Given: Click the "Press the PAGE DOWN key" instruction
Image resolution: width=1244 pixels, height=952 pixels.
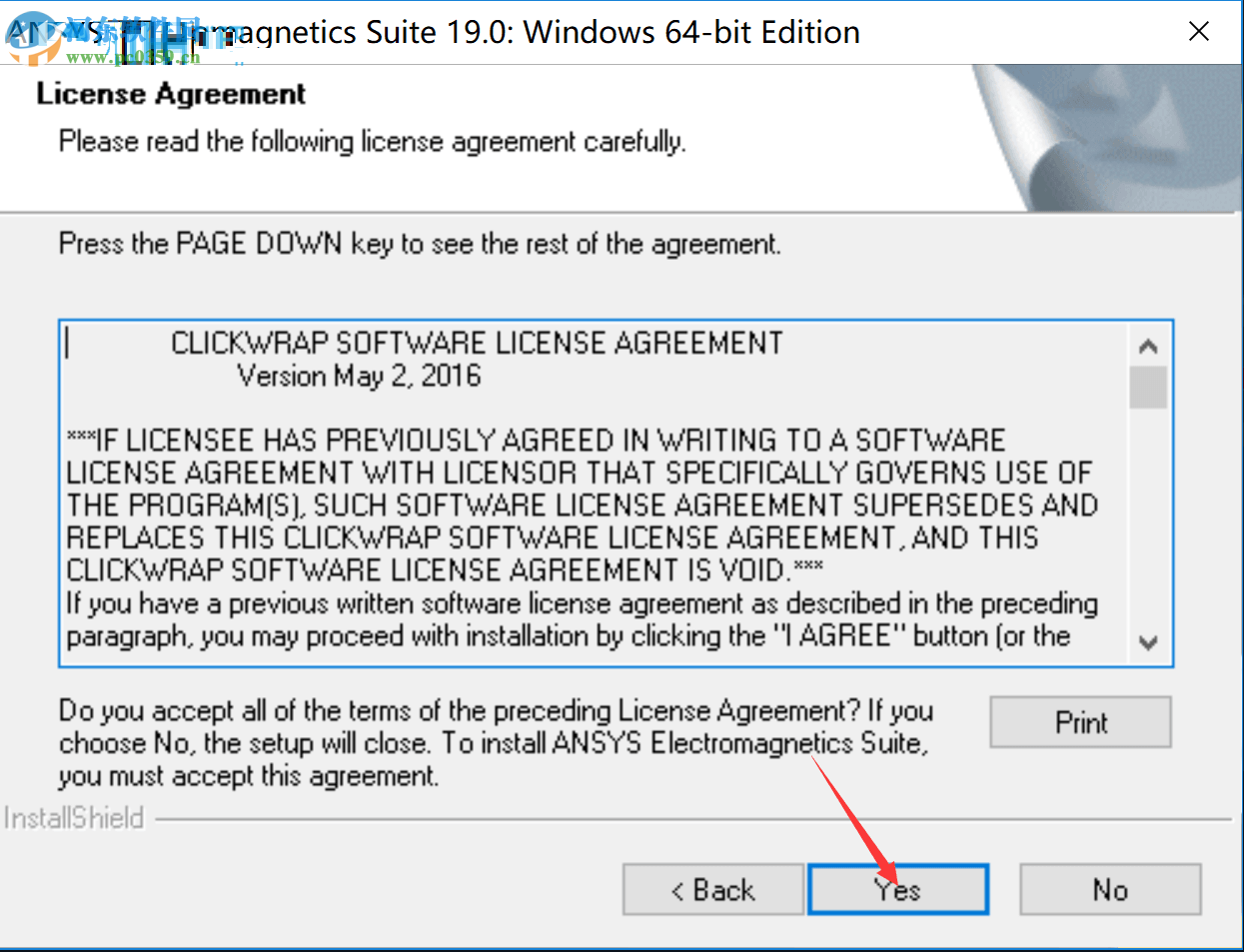Looking at the screenshot, I should [x=420, y=244].
